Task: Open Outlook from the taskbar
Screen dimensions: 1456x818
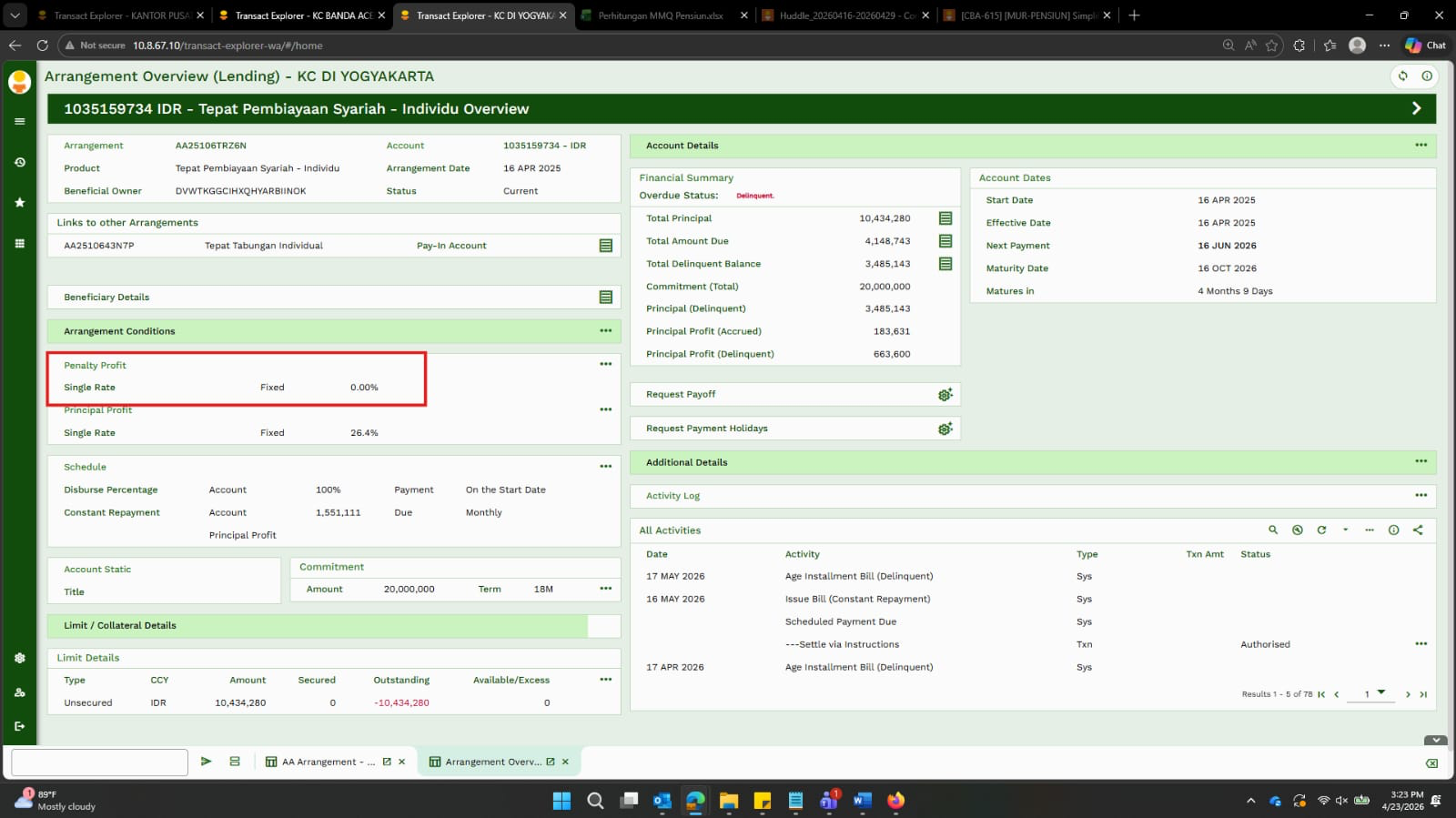Action: pyautogui.click(x=662, y=801)
